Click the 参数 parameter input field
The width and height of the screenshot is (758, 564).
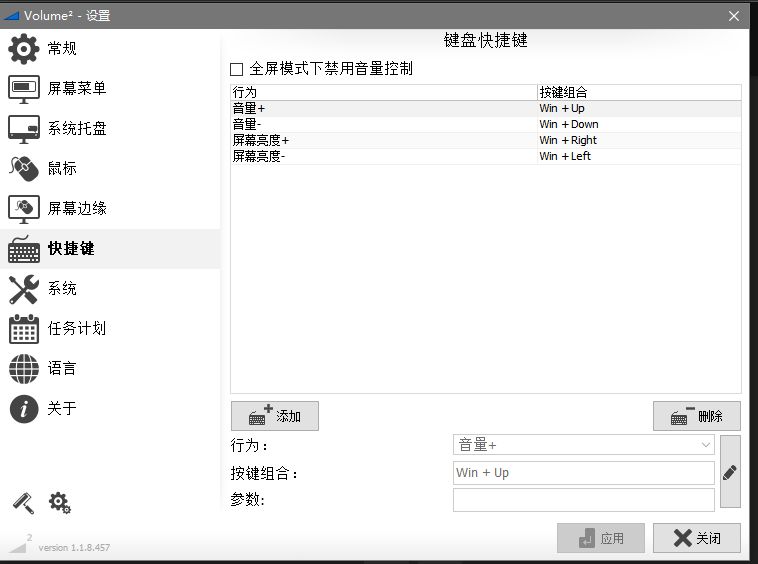click(583, 500)
